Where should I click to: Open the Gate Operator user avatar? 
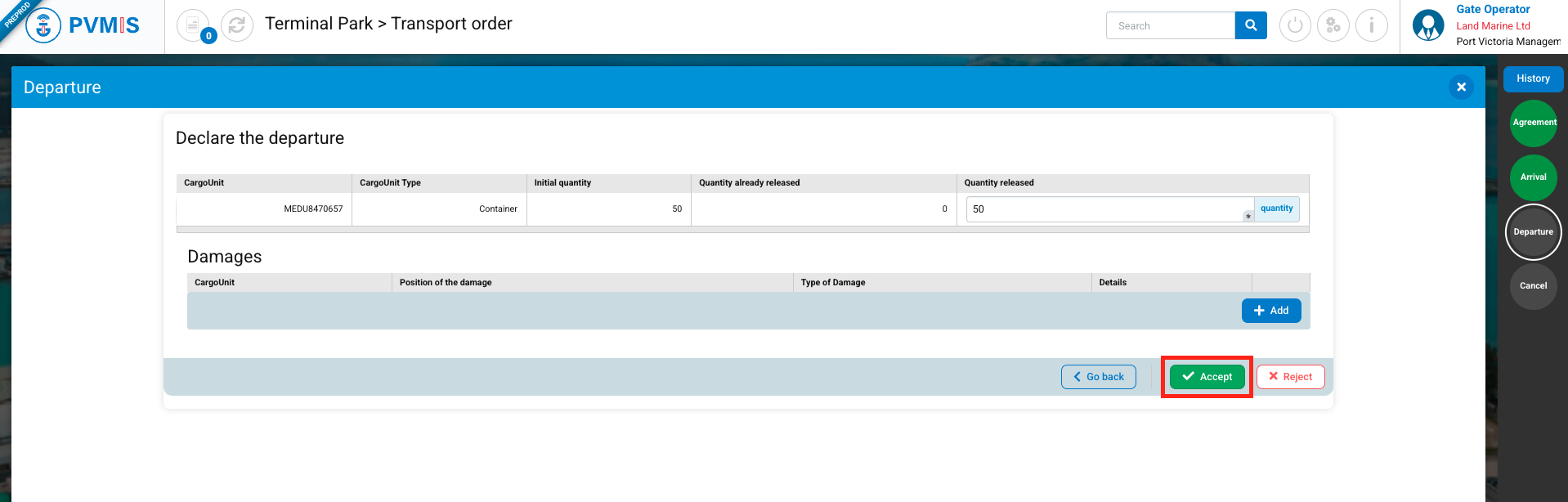click(1428, 25)
